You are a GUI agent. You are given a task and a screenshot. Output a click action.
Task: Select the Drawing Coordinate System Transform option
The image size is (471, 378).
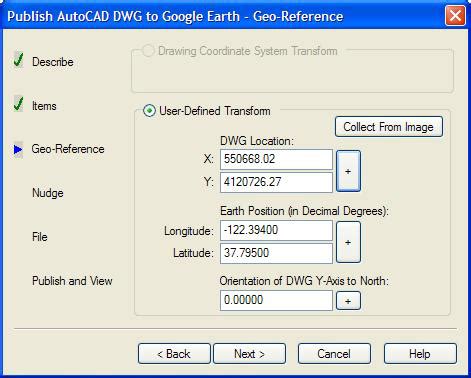(x=148, y=51)
